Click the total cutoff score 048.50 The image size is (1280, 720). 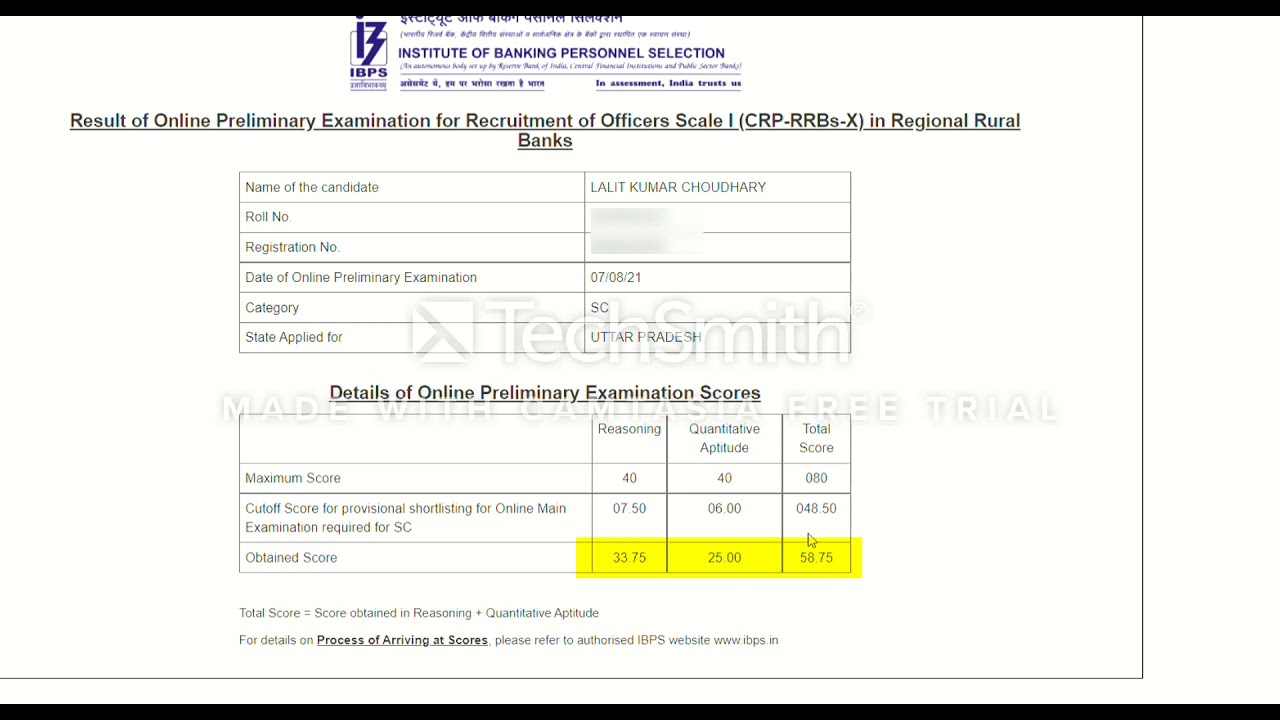(x=816, y=509)
